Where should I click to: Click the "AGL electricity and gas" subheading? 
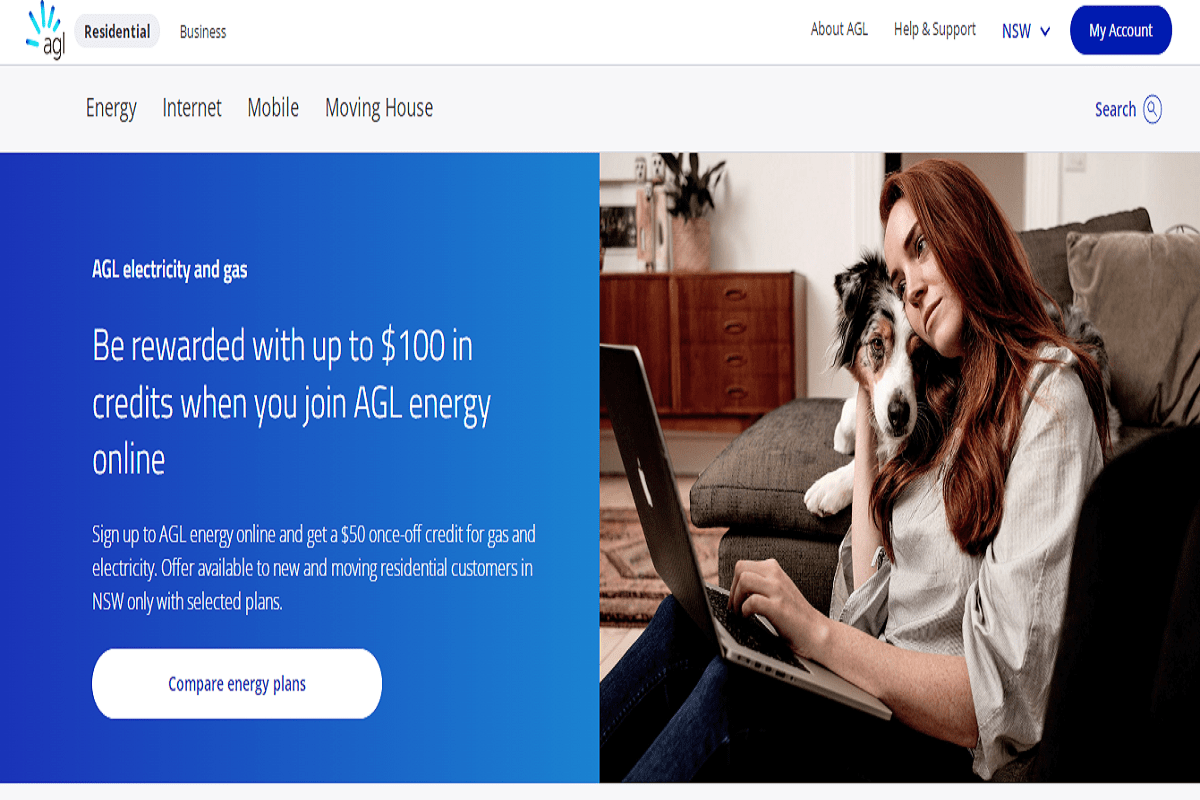[170, 270]
